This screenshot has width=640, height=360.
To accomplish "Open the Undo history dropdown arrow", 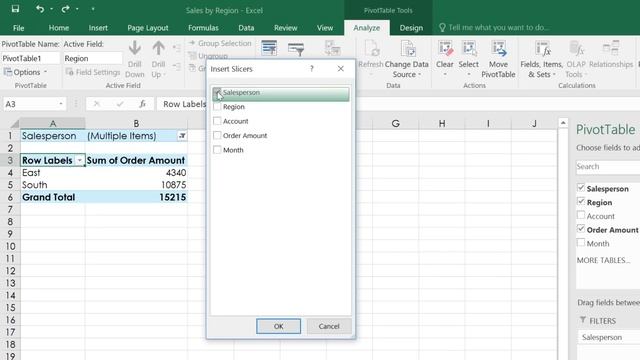I will (x=51, y=9).
